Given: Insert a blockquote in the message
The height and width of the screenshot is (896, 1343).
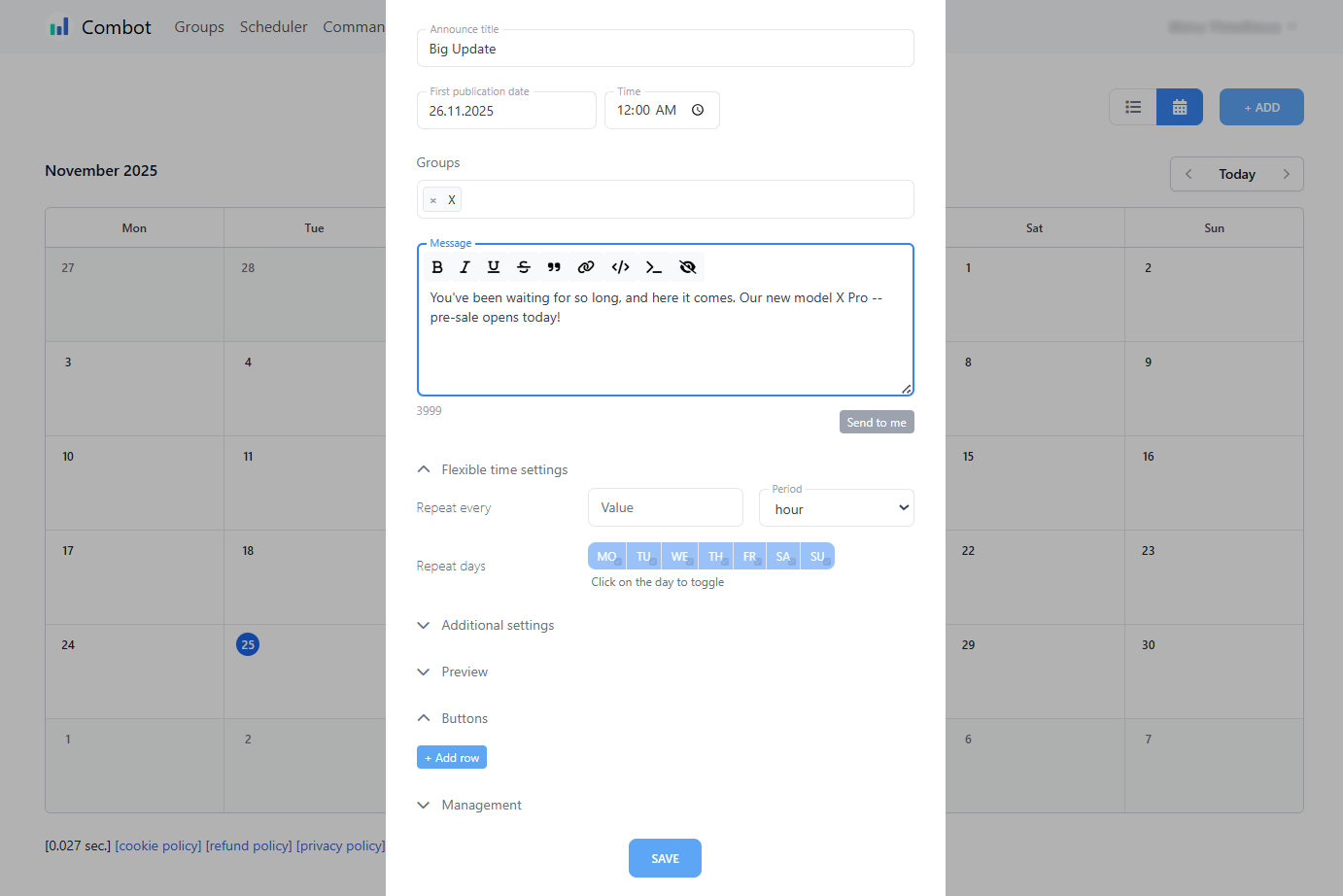Looking at the screenshot, I should [x=554, y=266].
